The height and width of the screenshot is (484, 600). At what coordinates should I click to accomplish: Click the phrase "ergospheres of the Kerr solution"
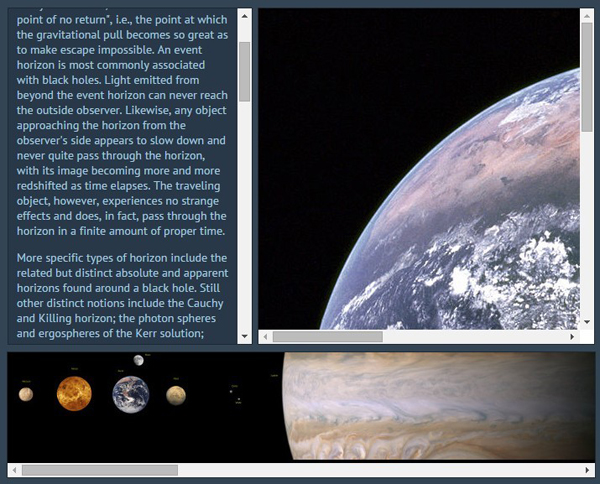point(121,333)
